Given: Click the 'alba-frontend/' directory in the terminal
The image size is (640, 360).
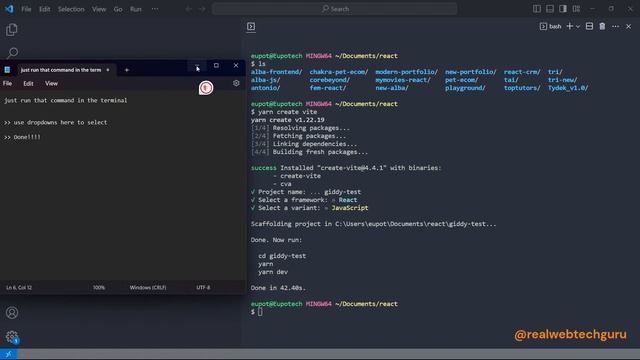Looking at the screenshot, I should coord(276,72).
